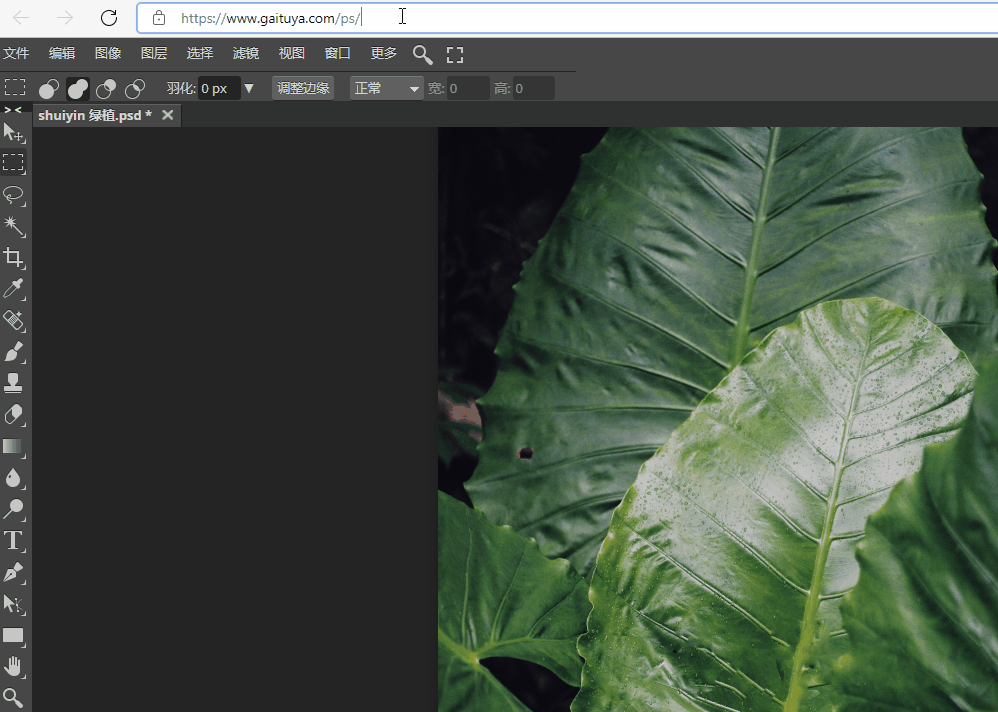Viewport: 998px width, 712px height.
Task: Pick the Eyedropper tool
Action: tap(14, 290)
